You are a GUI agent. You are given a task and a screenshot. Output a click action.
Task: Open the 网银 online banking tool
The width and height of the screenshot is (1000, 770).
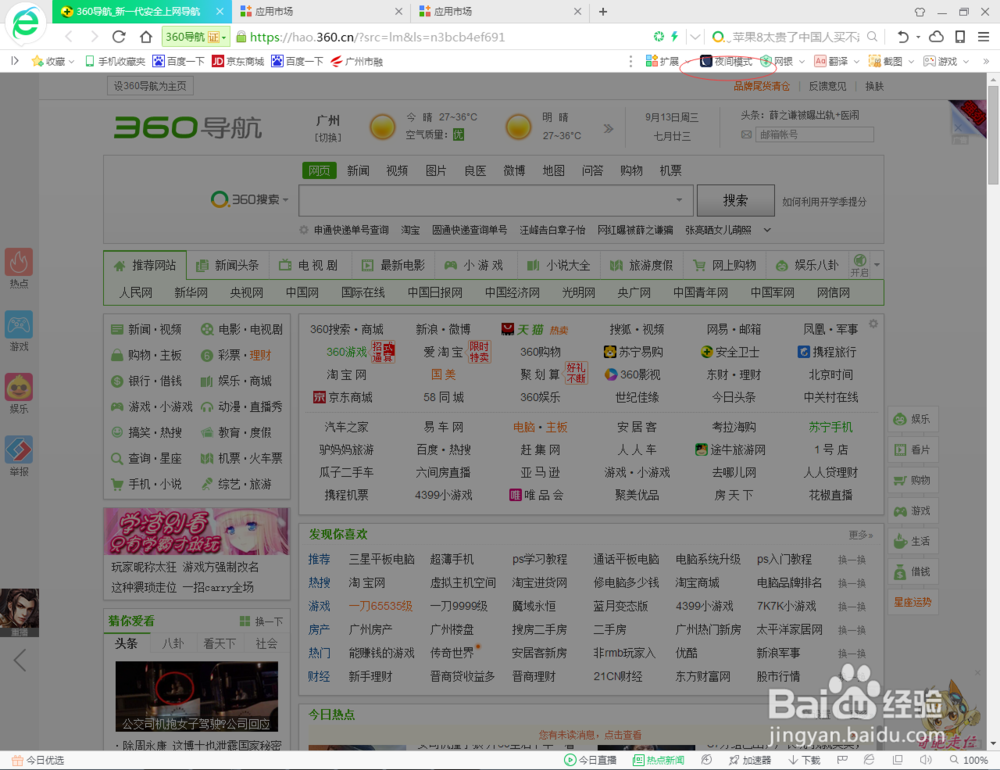[776, 61]
